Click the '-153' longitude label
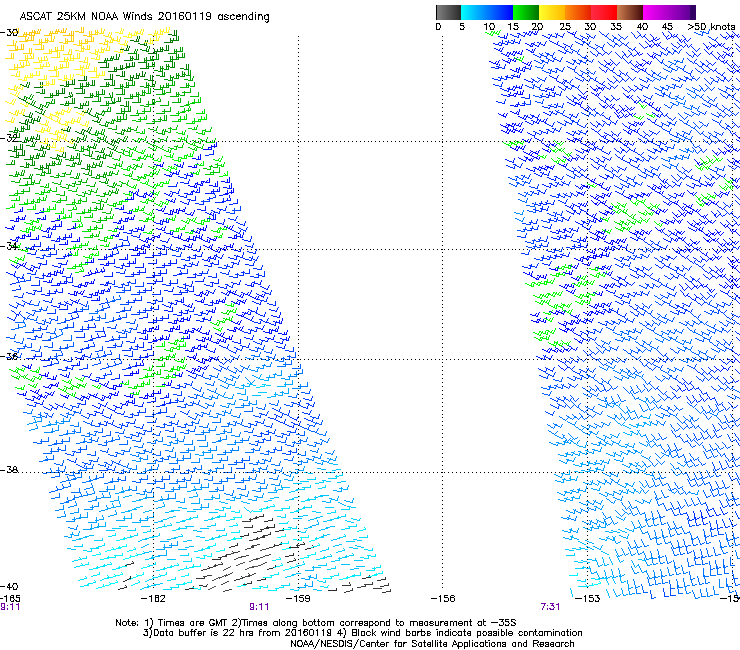 (x=588, y=599)
